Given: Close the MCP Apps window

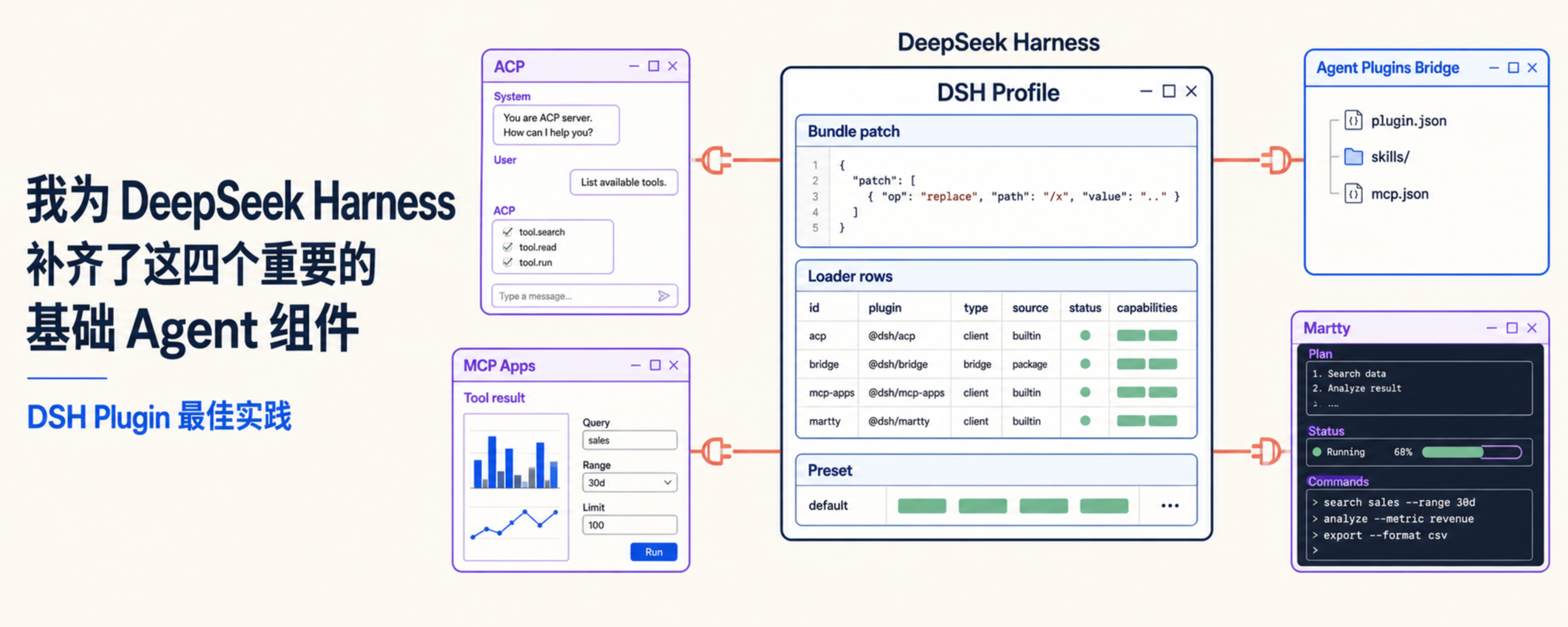Looking at the screenshot, I should (x=674, y=365).
